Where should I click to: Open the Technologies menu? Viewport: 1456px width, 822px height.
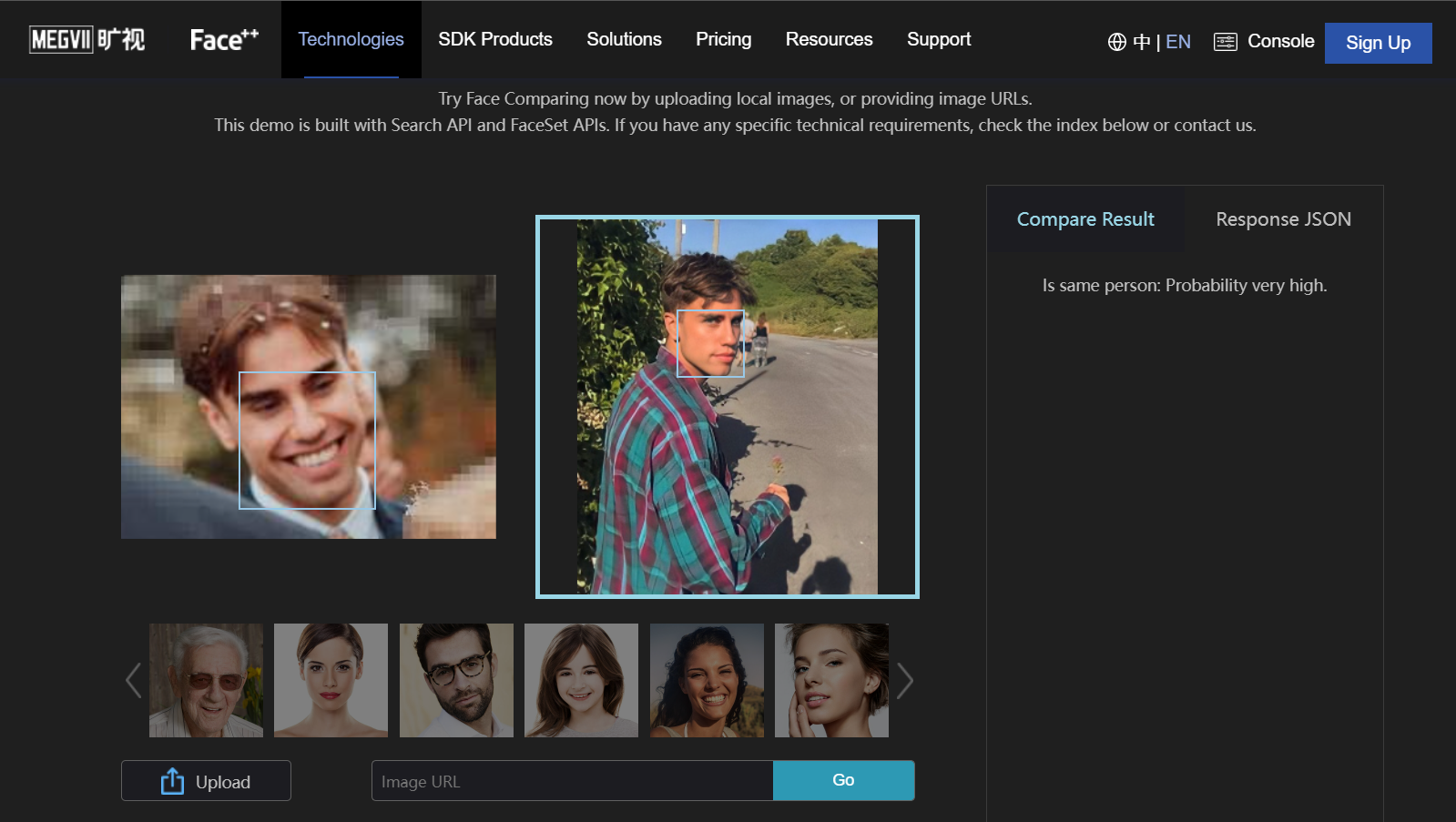[351, 39]
